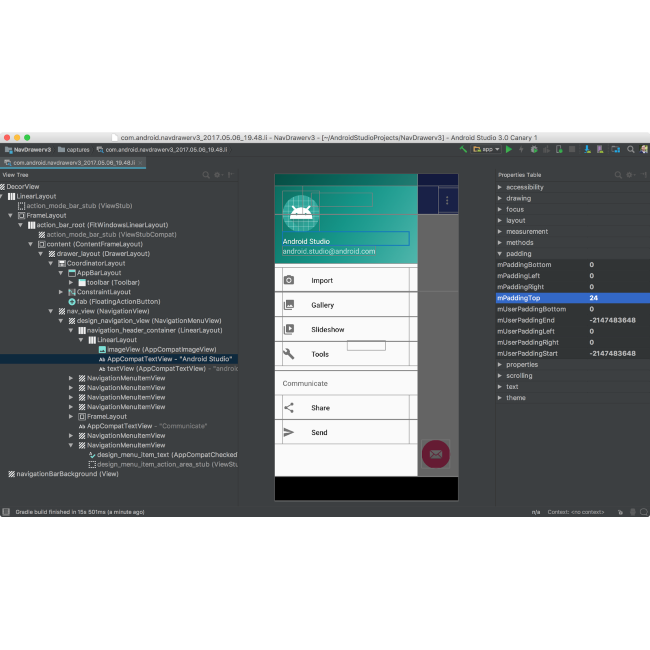The height and width of the screenshot is (650, 650).
Task: Click the Share item in preview
Action: click(346, 407)
